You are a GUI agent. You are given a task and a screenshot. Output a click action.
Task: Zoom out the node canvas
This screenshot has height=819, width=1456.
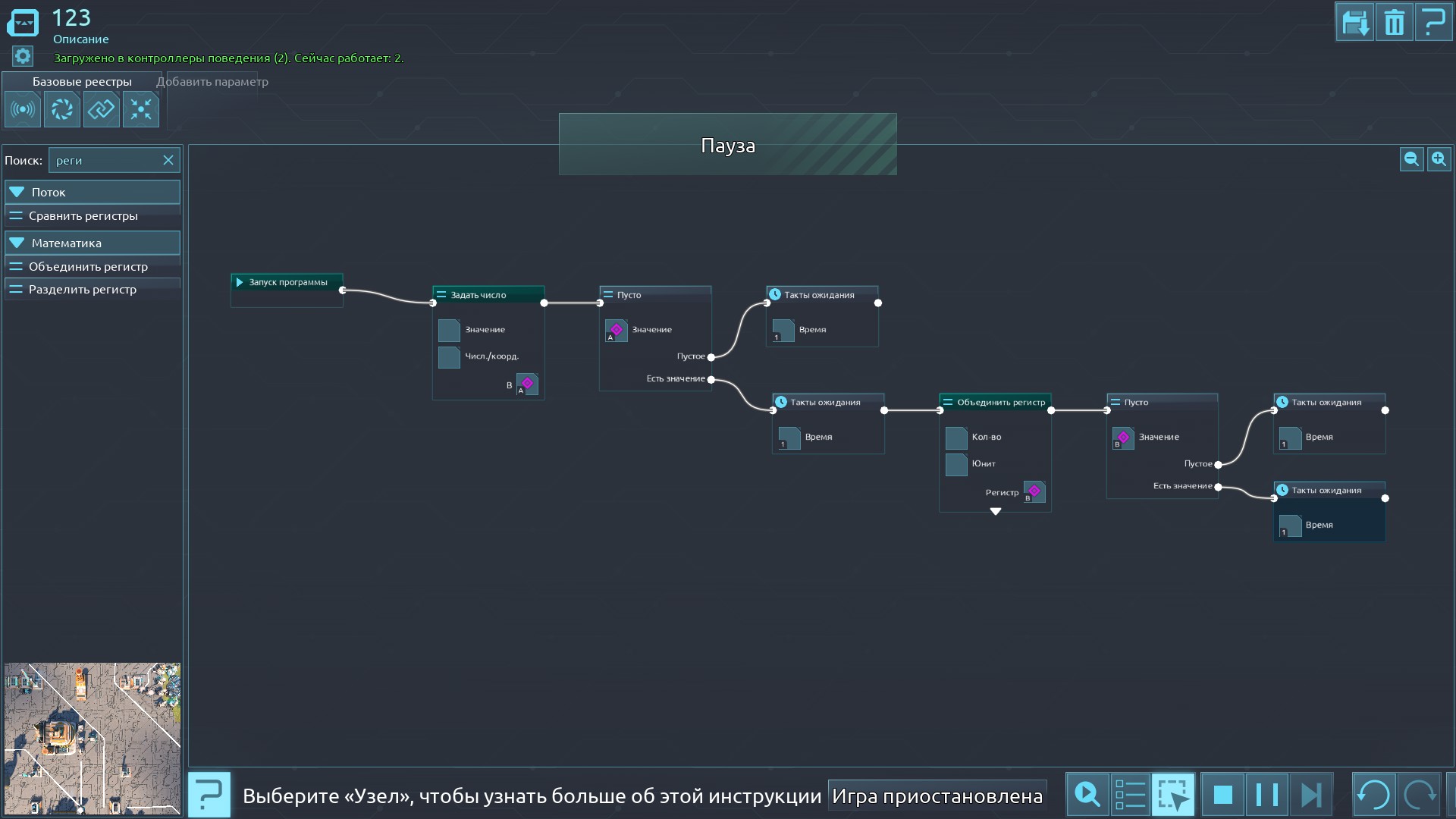[1411, 159]
